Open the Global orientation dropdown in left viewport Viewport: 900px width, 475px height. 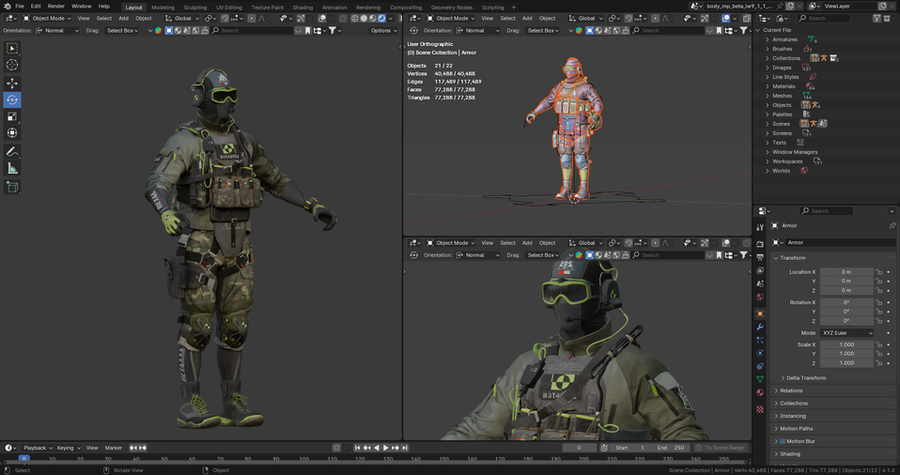click(x=183, y=18)
